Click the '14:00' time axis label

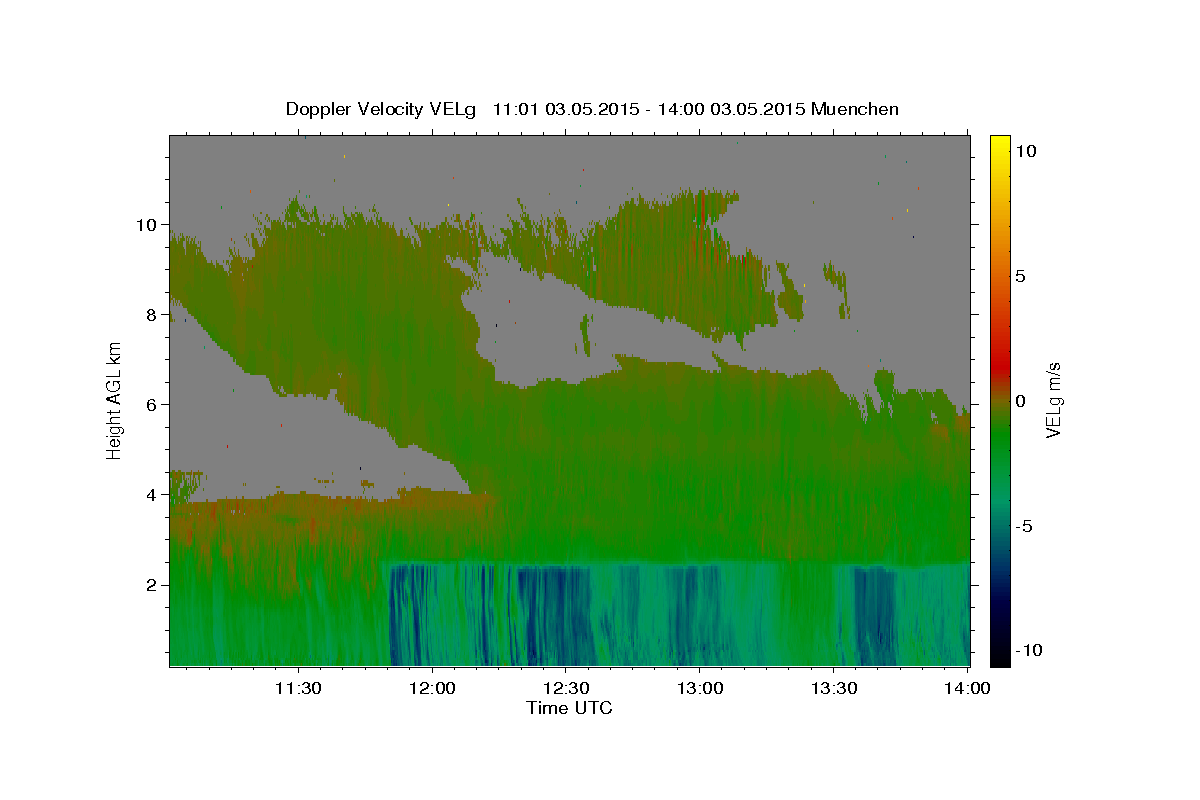pyautogui.click(x=968, y=688)
